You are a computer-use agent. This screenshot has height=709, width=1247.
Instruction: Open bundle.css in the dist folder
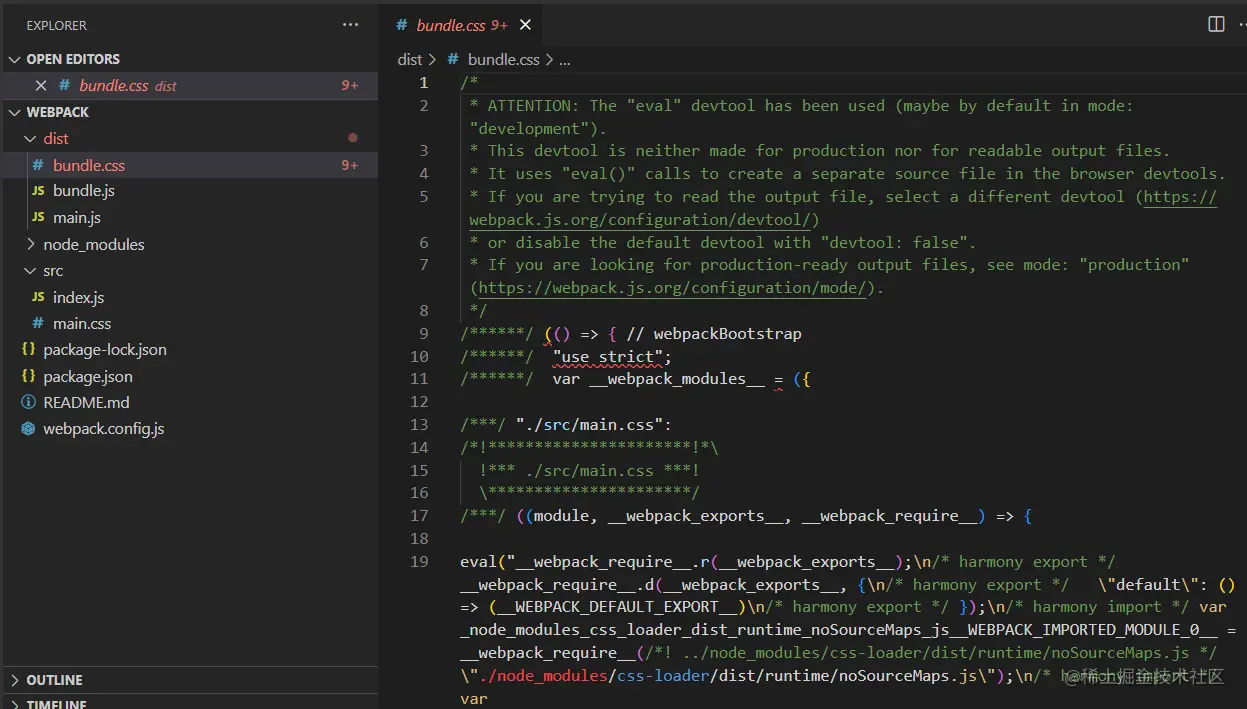click(189, 165)
